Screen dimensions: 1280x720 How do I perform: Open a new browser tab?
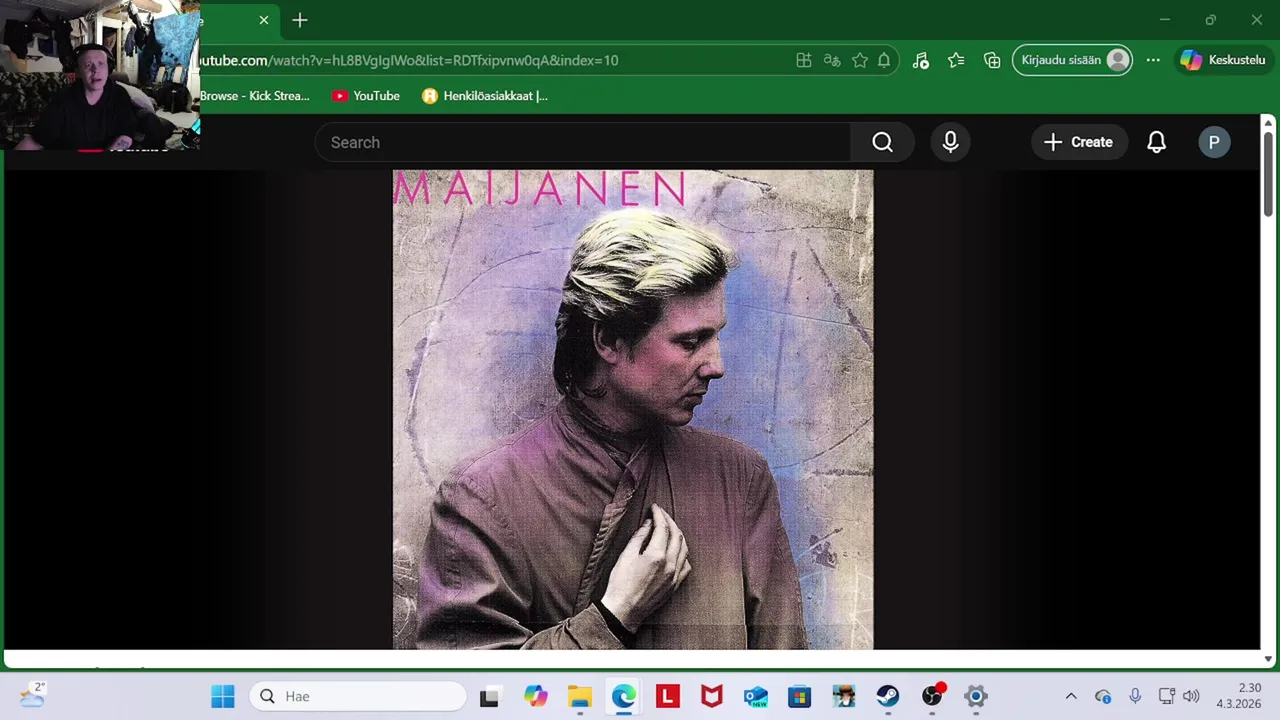point(300,20)
